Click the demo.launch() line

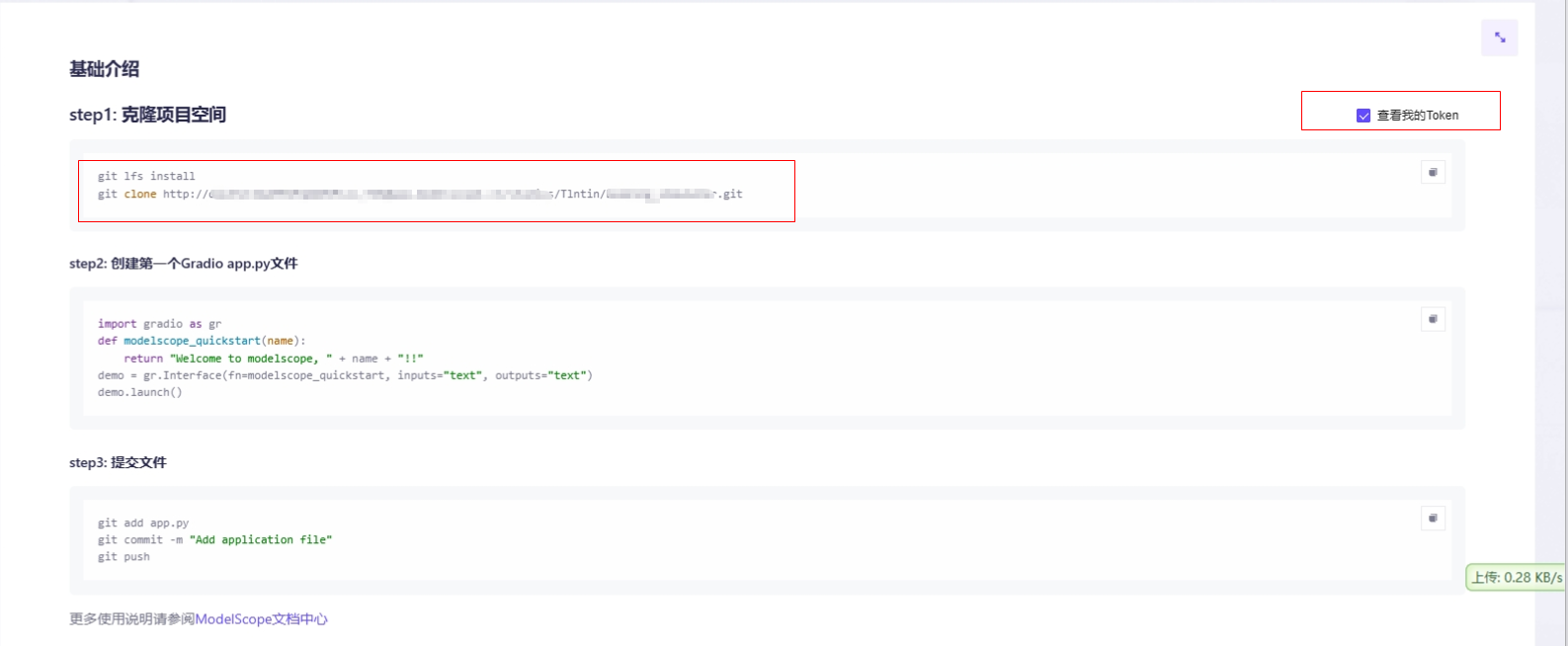(x=140, y=392)
